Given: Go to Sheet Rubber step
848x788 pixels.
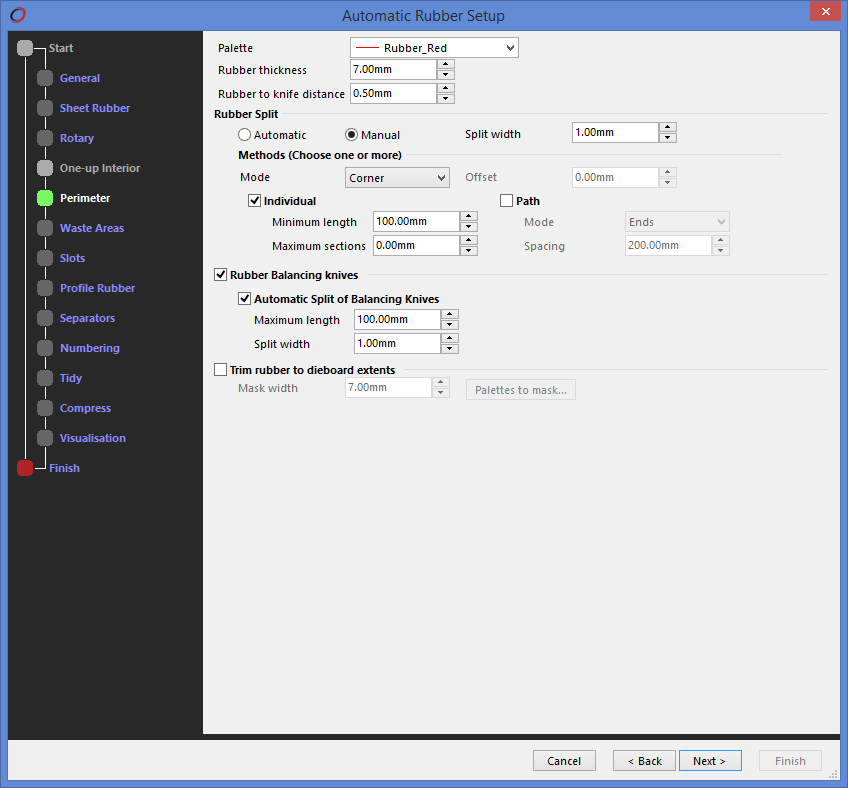Looking at the screenshot, I should (95, 108).
